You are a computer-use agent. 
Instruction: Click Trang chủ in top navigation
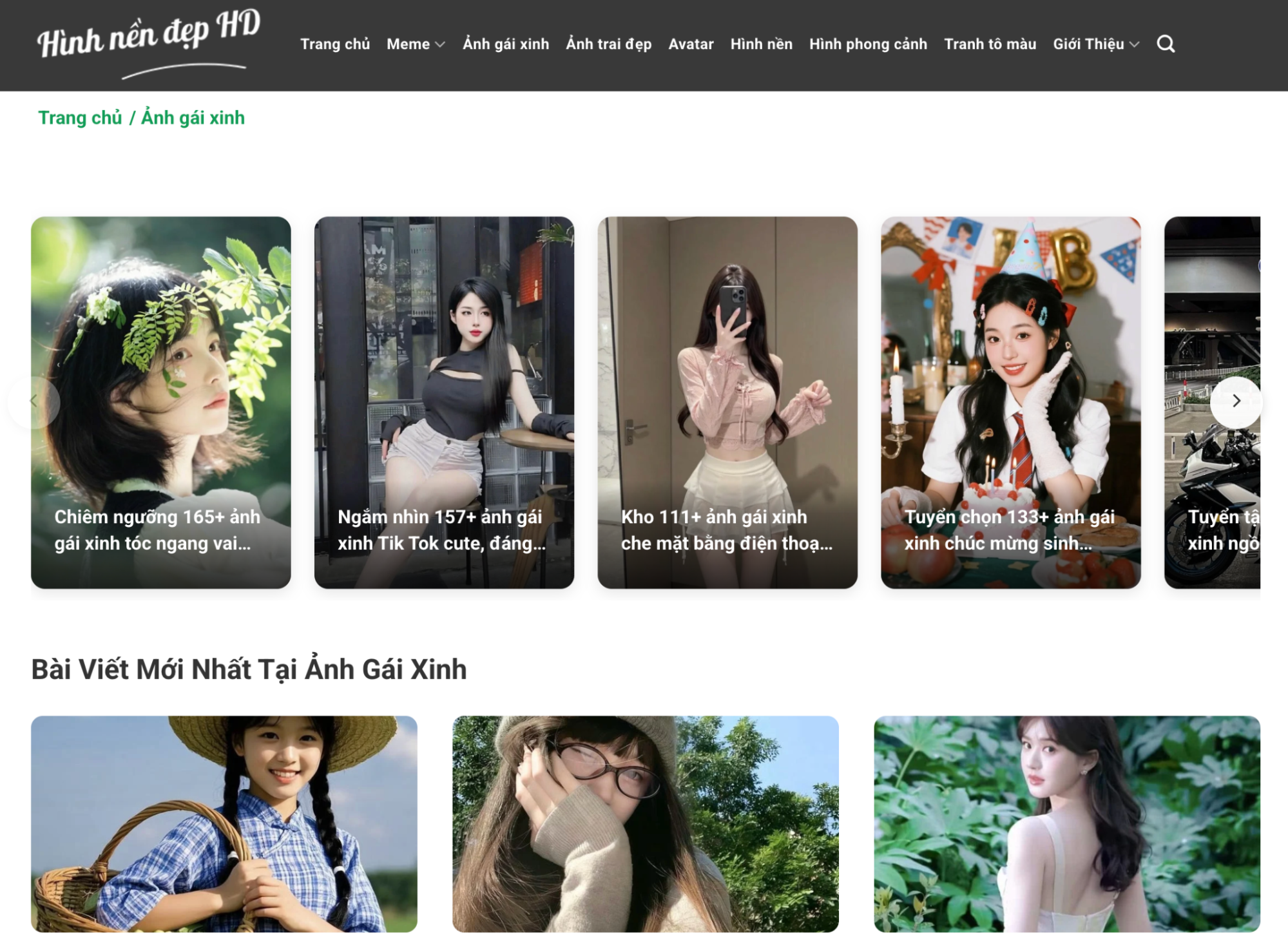coord(335,44)
